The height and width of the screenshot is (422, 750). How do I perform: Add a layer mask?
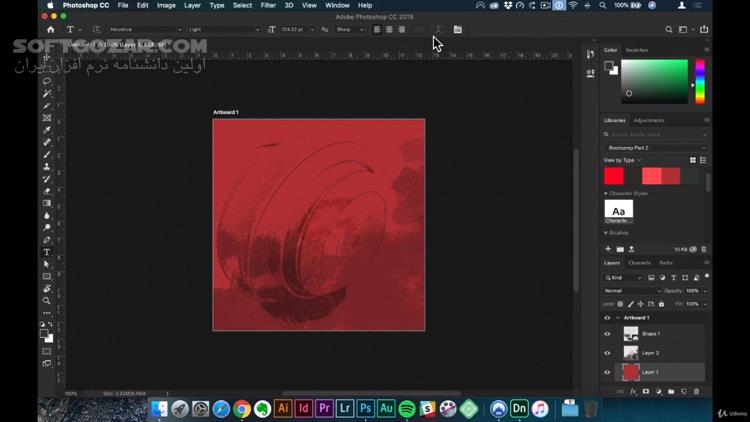tap(646, 391)
